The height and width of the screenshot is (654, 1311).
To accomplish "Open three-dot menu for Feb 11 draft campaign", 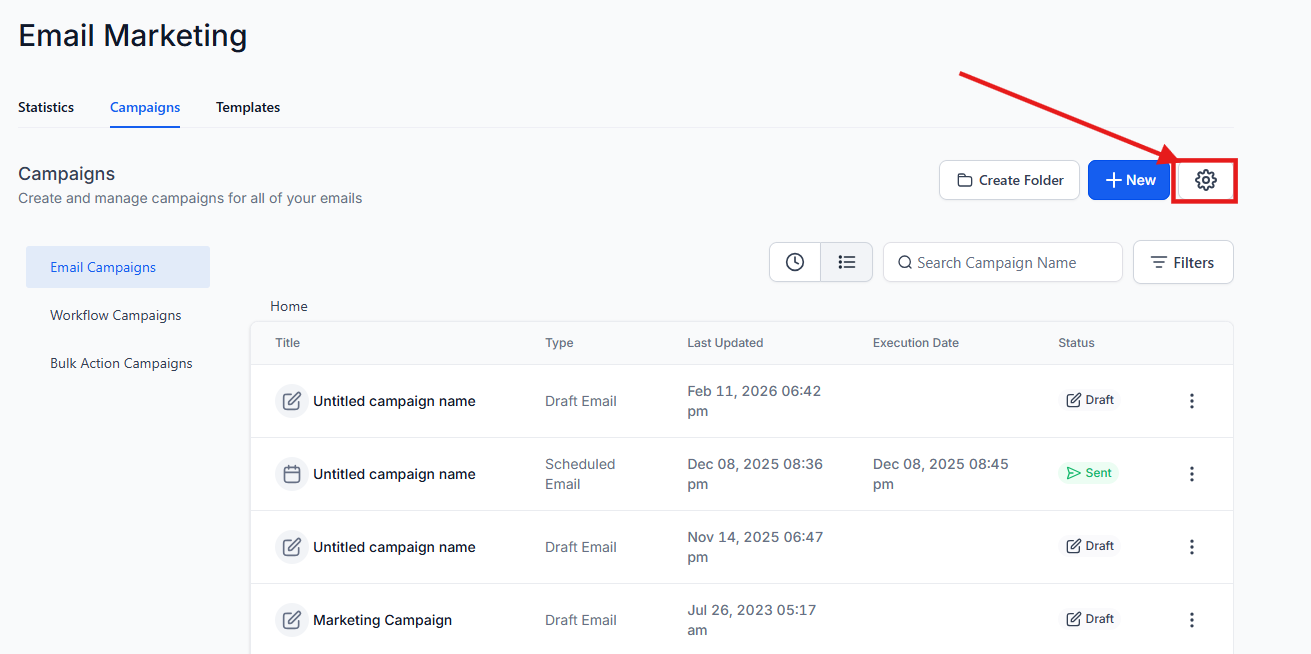I will (1191, 401).
